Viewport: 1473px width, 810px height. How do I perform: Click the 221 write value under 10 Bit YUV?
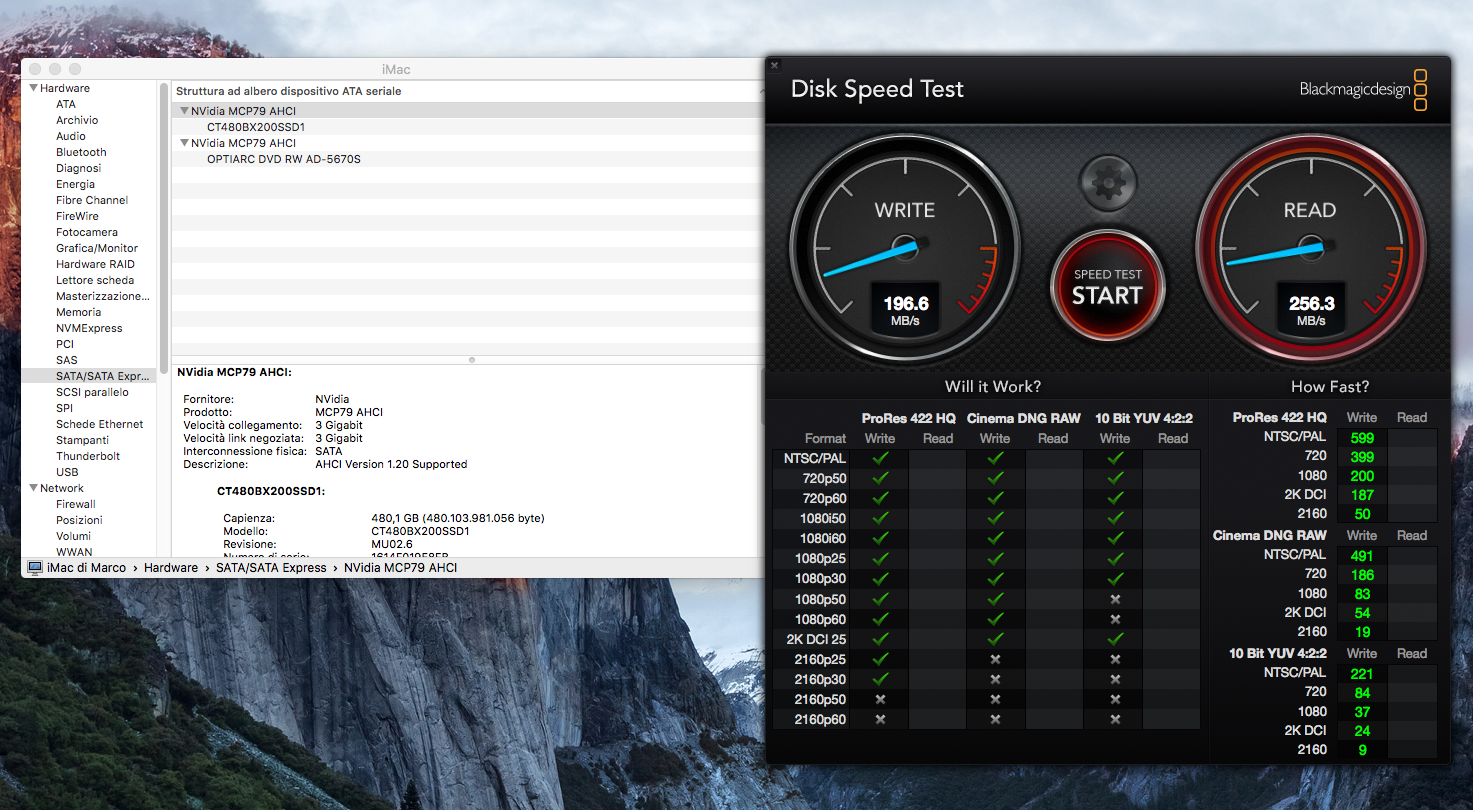[x=1362, y=673]
